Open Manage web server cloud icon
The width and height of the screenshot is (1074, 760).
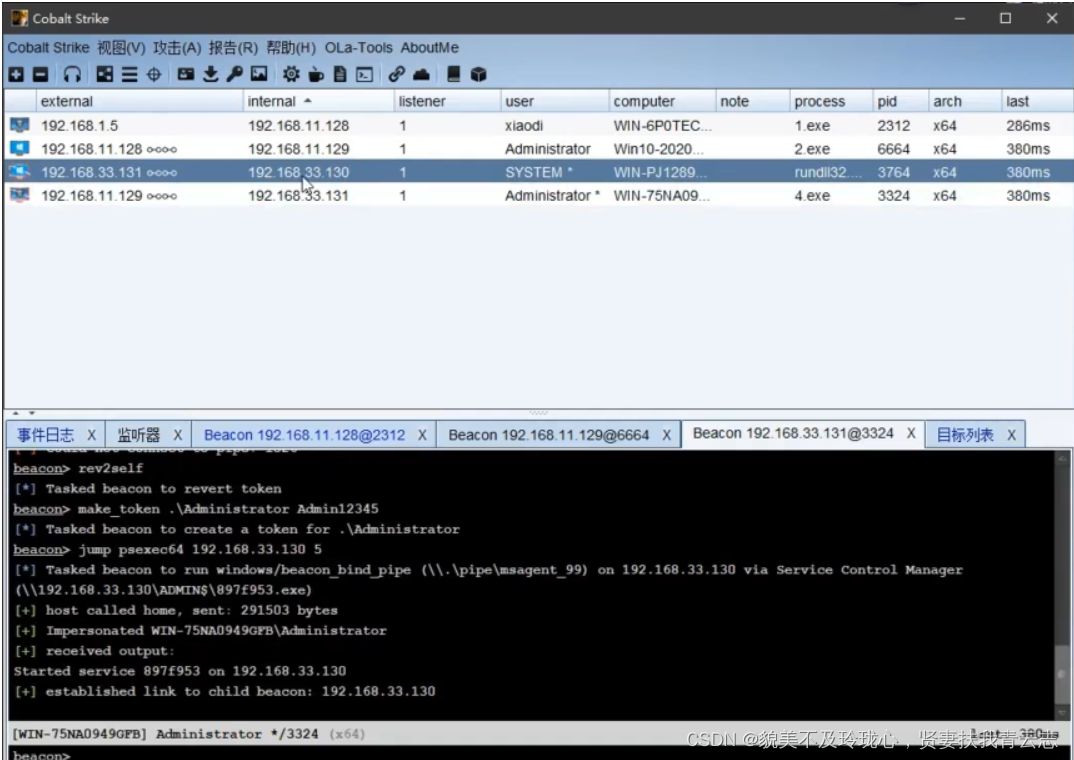point(421,75)
